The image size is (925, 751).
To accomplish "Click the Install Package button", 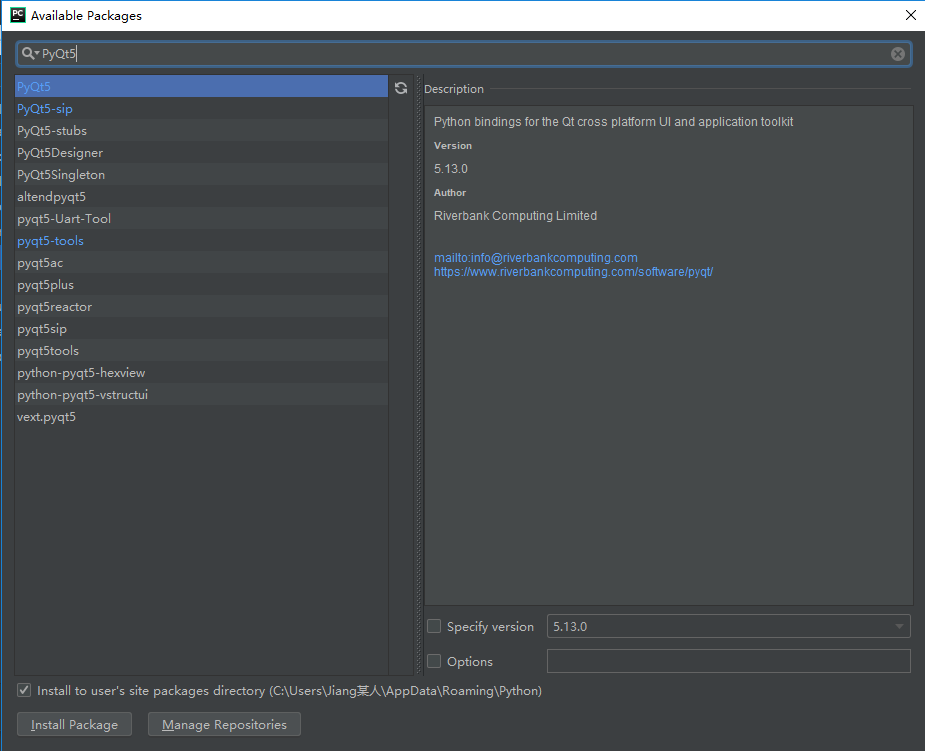I will point(74,724).
